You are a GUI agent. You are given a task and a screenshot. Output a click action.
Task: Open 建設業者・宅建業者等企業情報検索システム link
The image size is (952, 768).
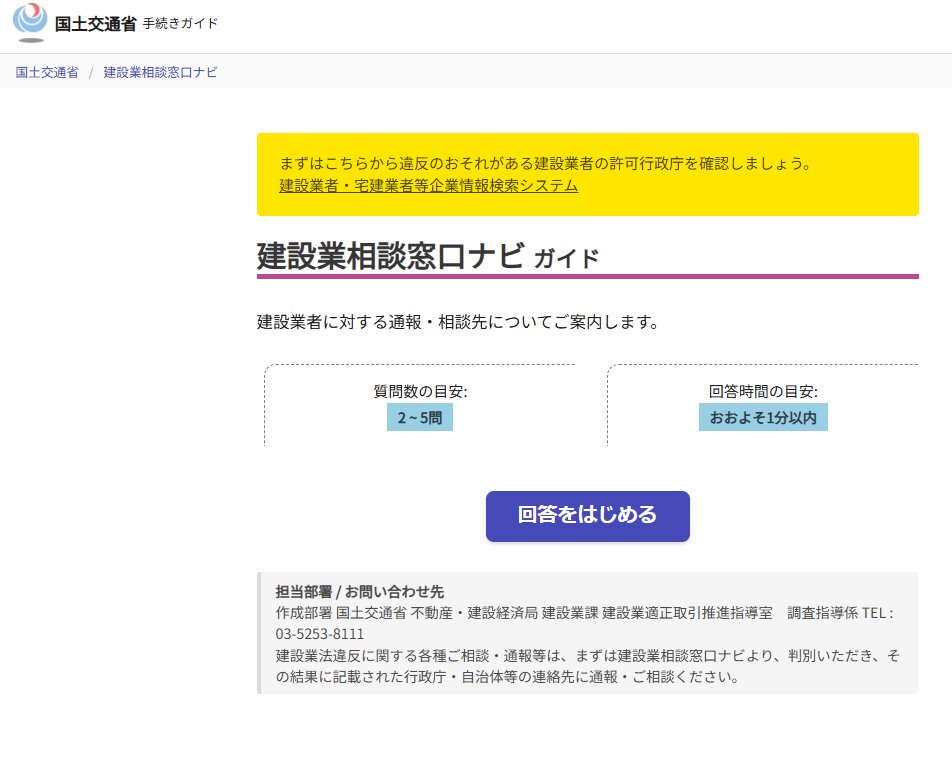(x=429, y=186)
